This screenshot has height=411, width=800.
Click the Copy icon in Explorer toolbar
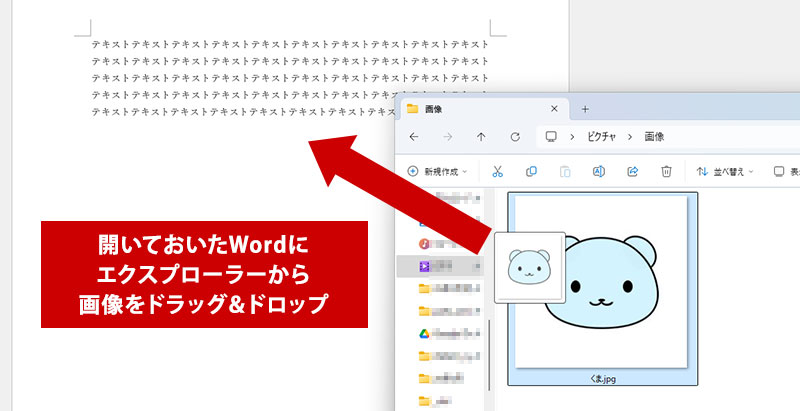(x=531, y=171)
